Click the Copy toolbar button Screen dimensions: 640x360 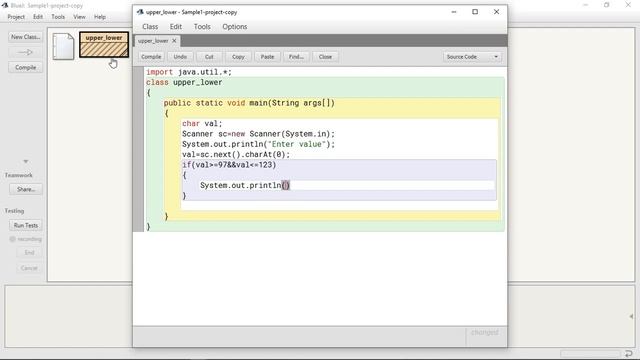238,57
